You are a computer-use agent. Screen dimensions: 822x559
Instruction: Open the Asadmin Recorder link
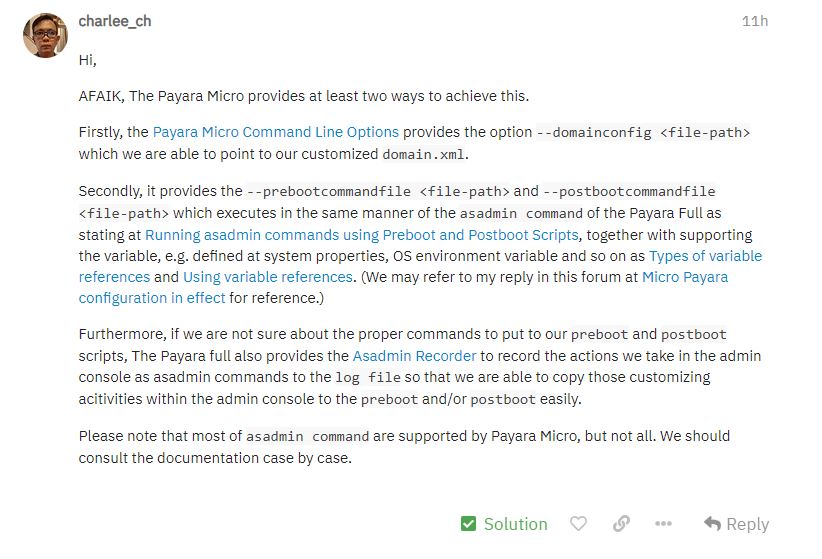pos(415,356)
